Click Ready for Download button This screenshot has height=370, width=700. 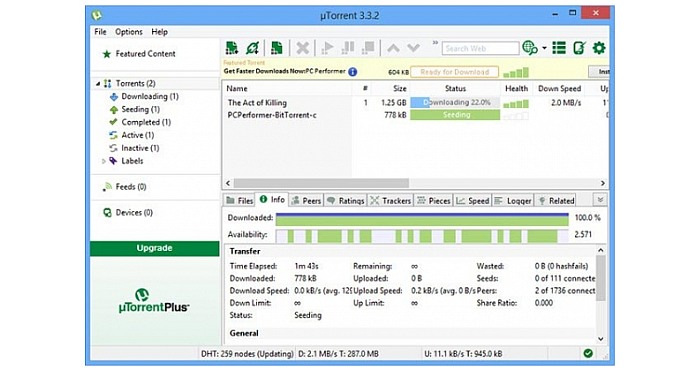[x=454, y=72]
